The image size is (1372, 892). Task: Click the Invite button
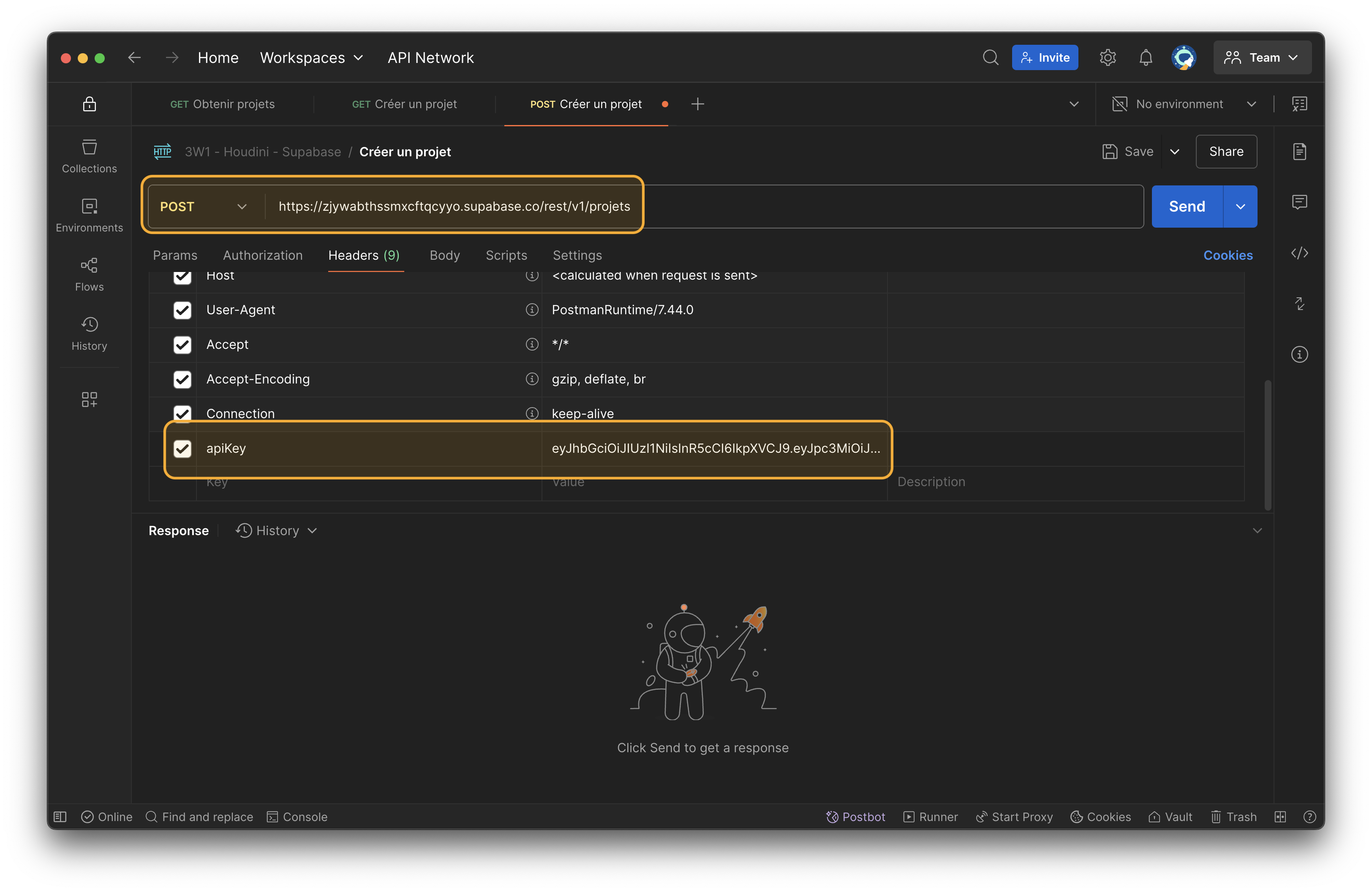coord(1045,57)
